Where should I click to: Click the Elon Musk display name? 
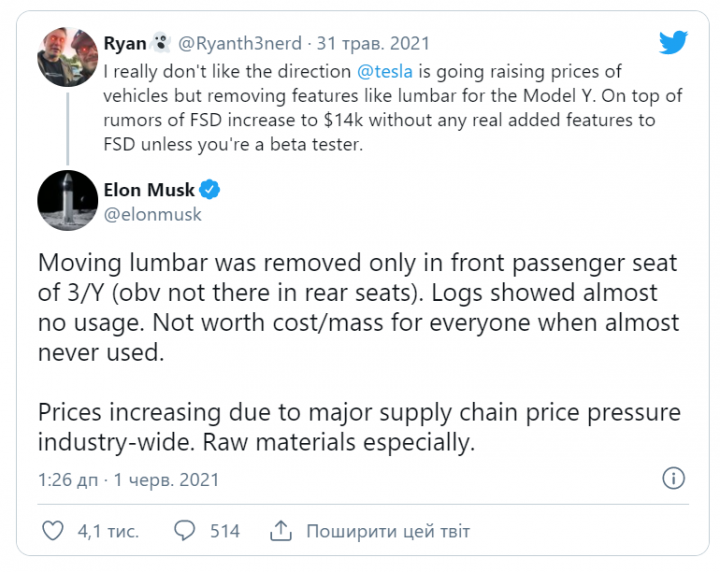pos(149,190)
